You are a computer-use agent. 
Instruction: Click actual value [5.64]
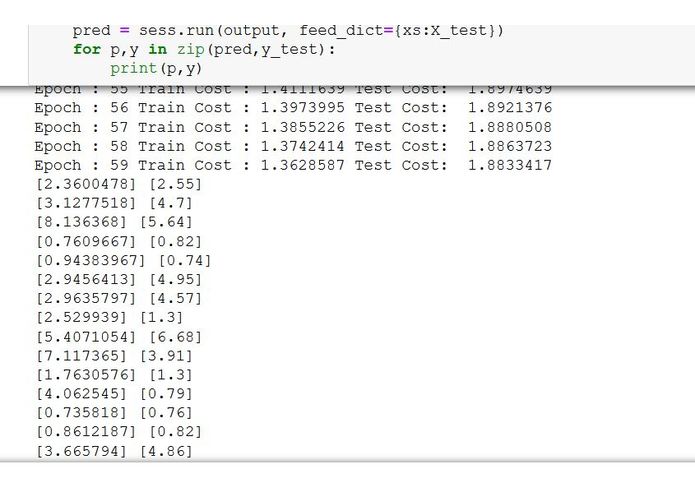coord(166,222)
